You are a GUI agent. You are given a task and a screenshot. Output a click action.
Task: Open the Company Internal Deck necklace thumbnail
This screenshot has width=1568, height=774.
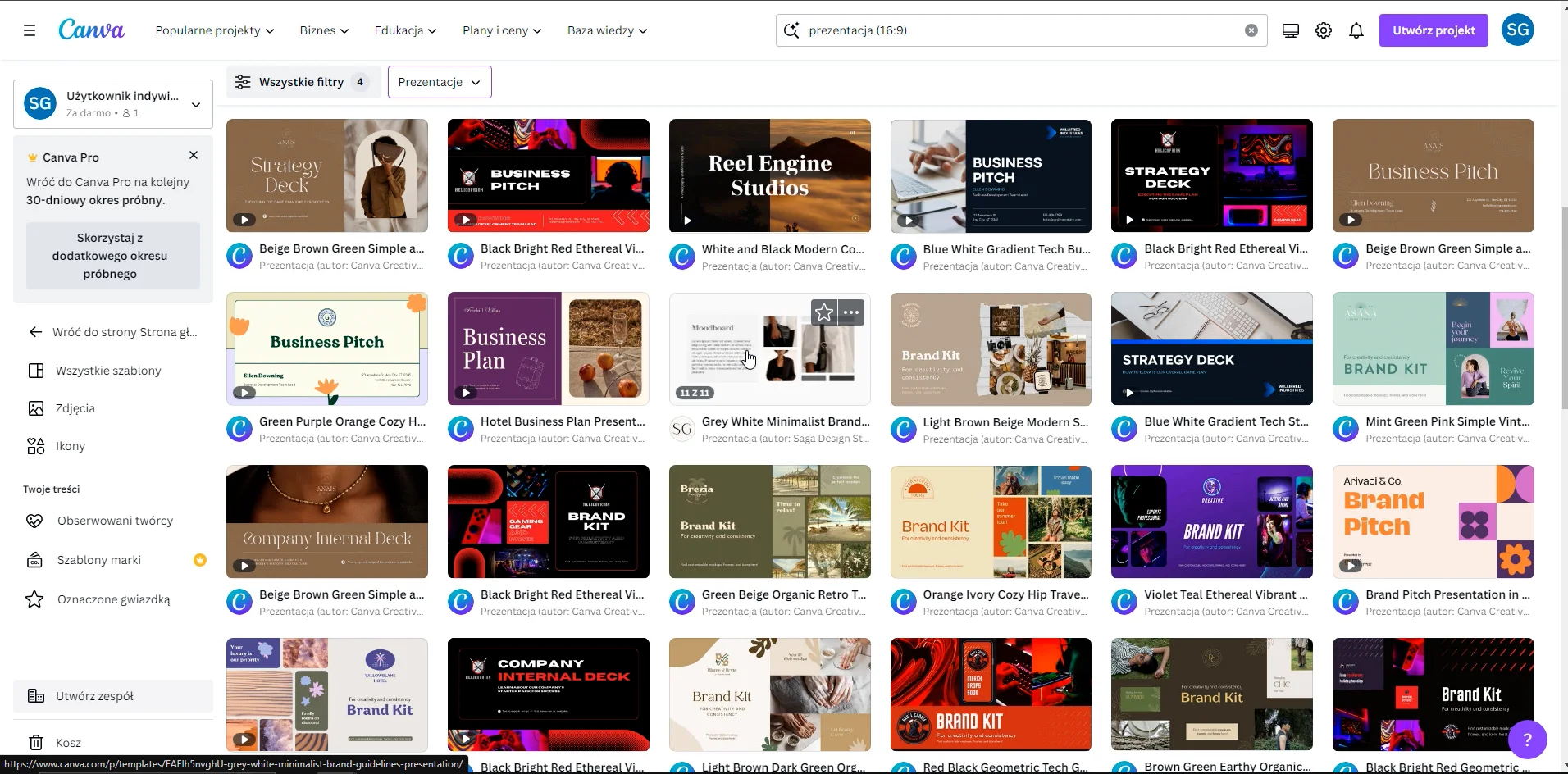coord(327,521)
